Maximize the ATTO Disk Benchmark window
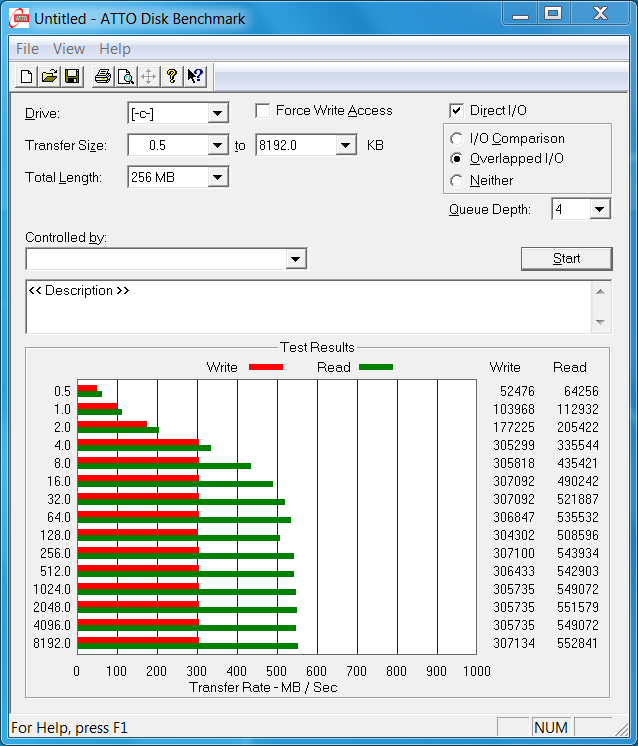Screen dimensions: 638x746 553,13
